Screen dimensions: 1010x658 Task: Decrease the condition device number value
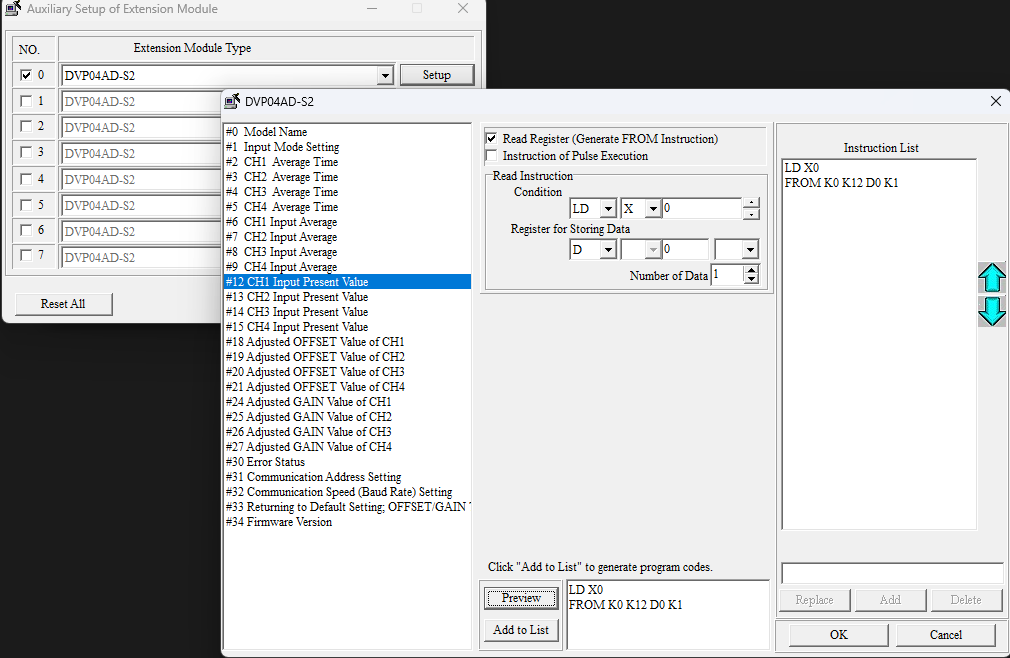click(752, 214)
